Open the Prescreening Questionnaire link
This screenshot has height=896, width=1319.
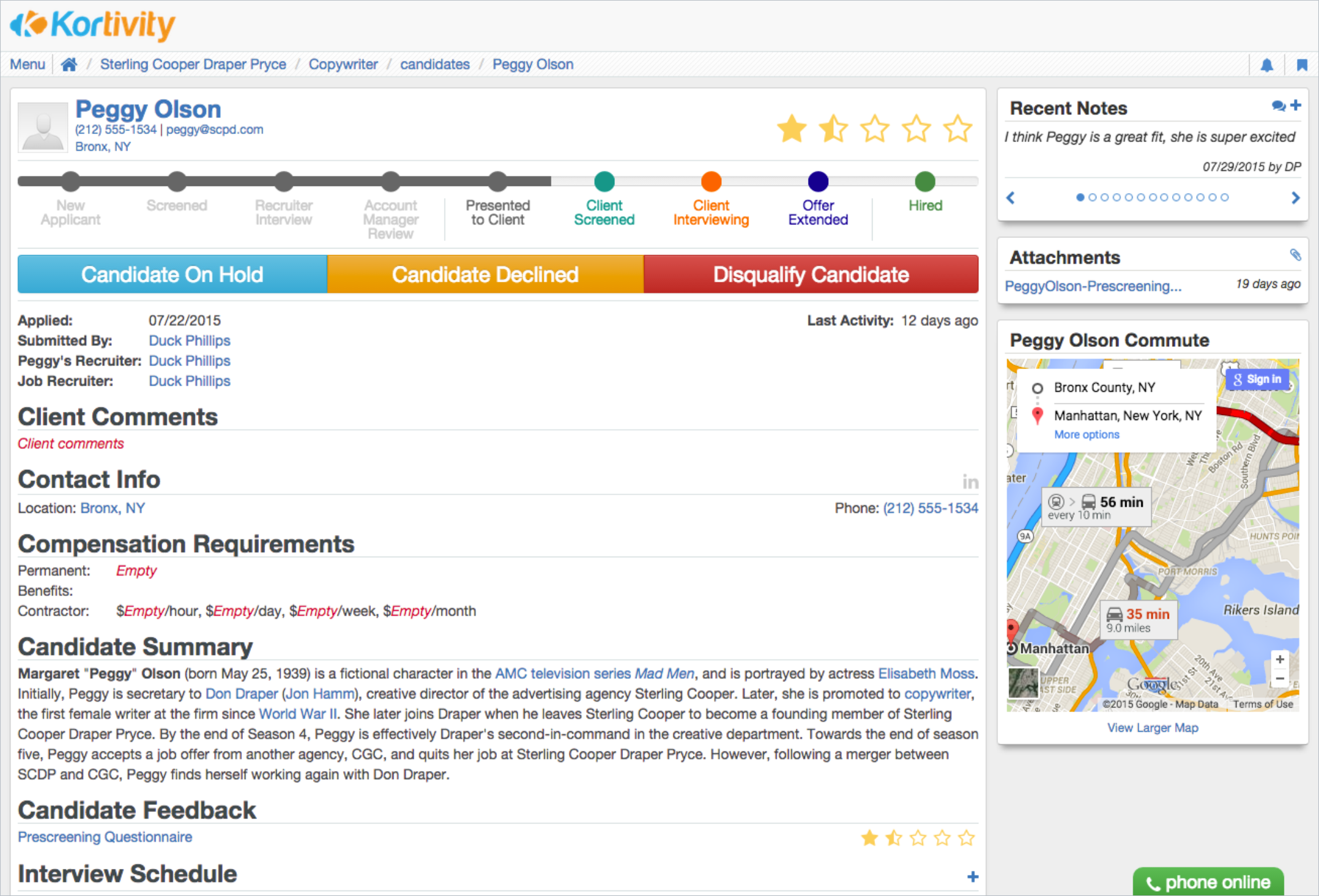click(x=105, y=837)
